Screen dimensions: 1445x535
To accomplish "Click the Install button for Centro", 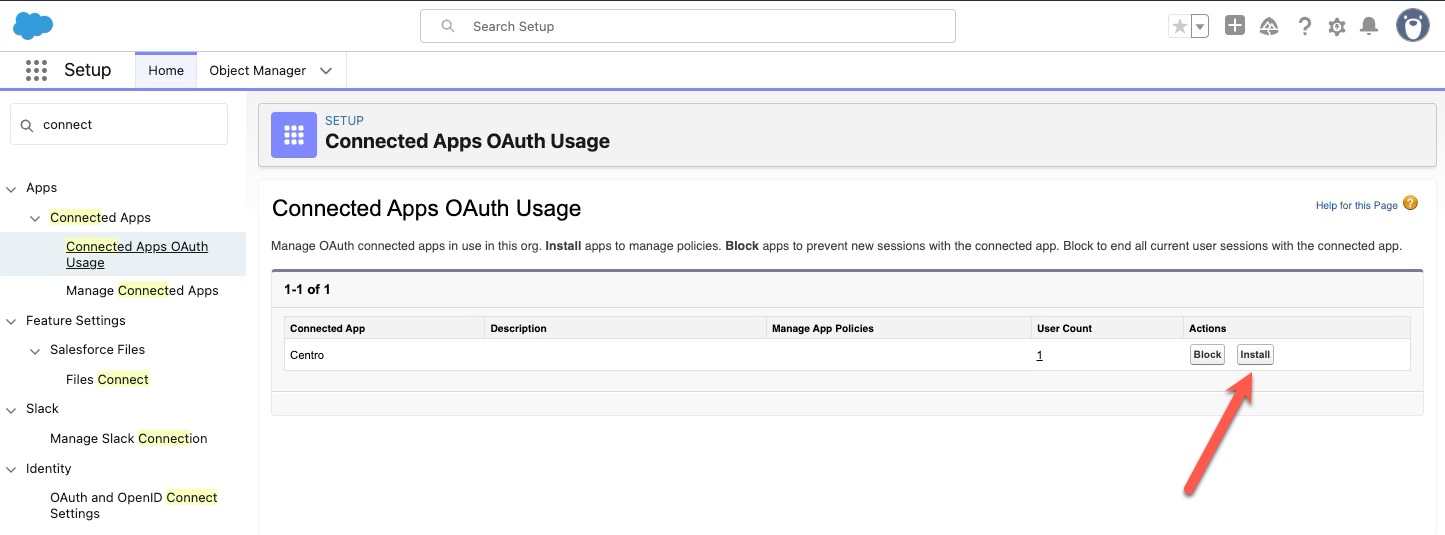I will [x=1255, y=355].
